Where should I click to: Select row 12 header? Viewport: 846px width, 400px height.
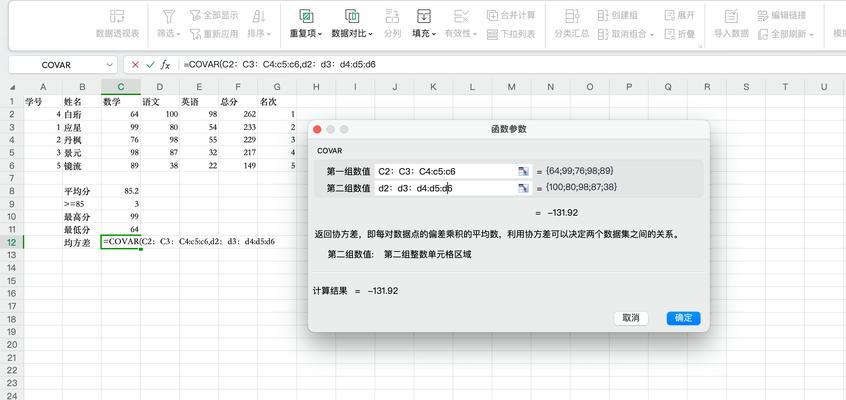pyautogui.click(x=12, y=242)
